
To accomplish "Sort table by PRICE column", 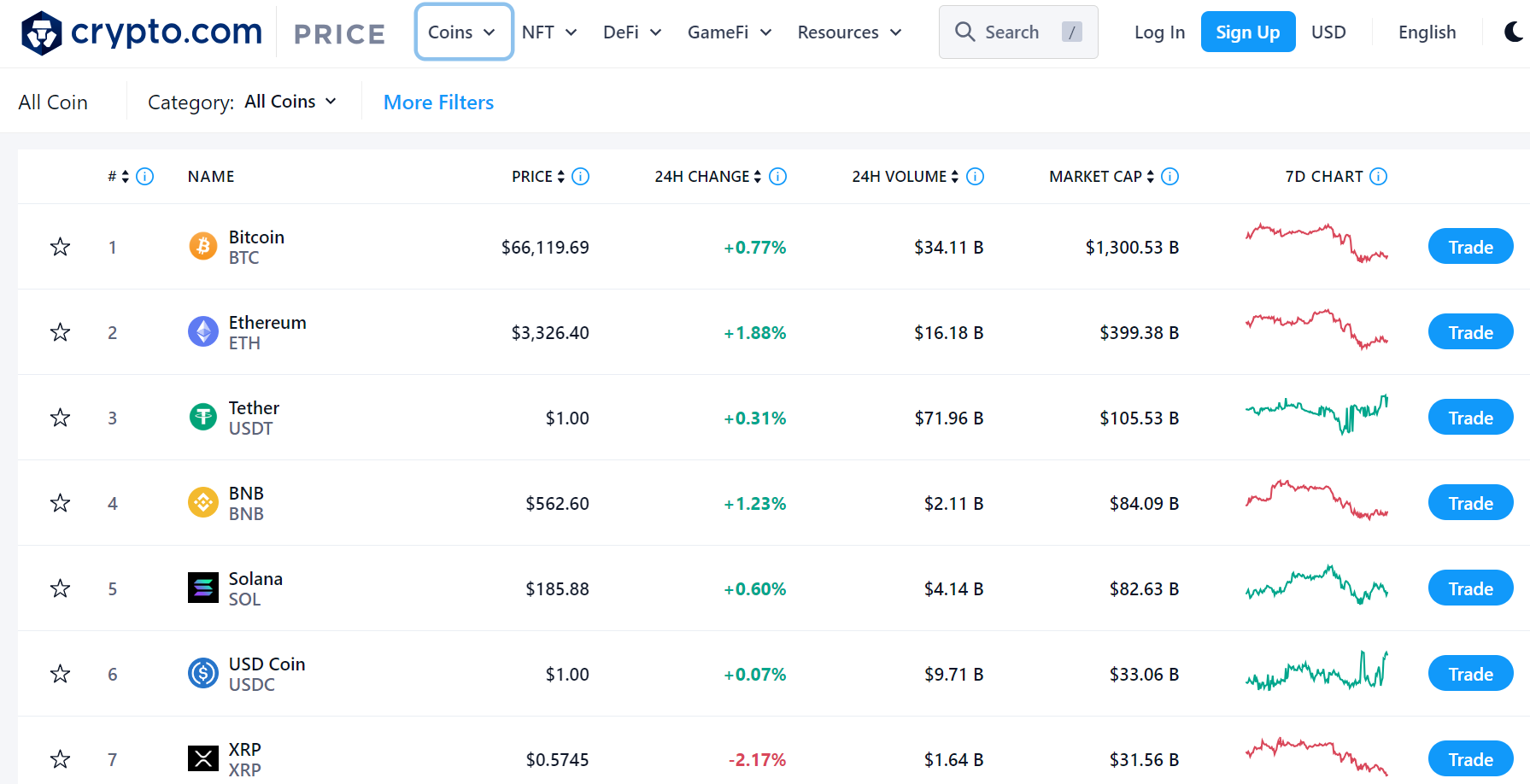I will 561,176.
